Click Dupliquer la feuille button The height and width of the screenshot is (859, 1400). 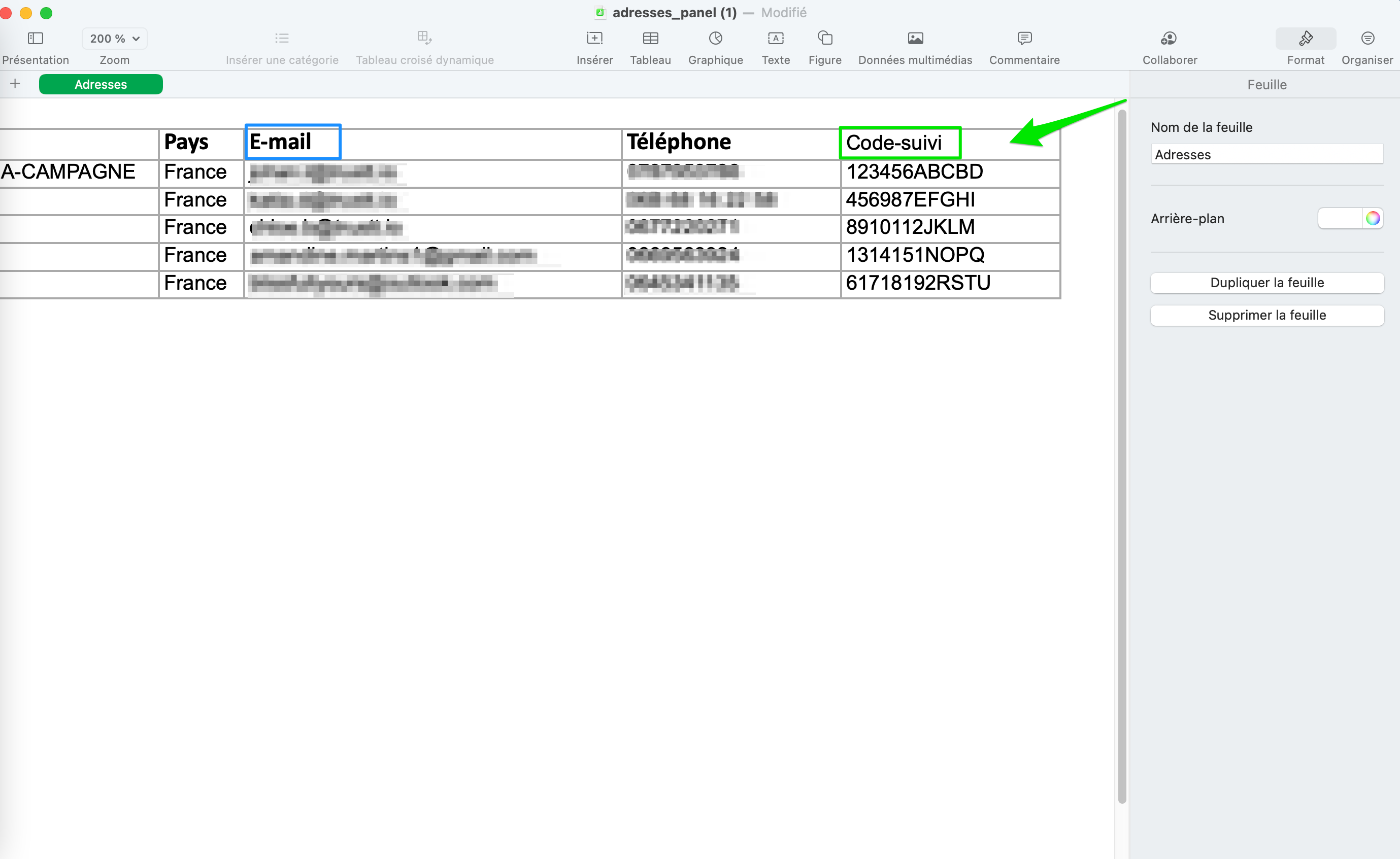1266,283
